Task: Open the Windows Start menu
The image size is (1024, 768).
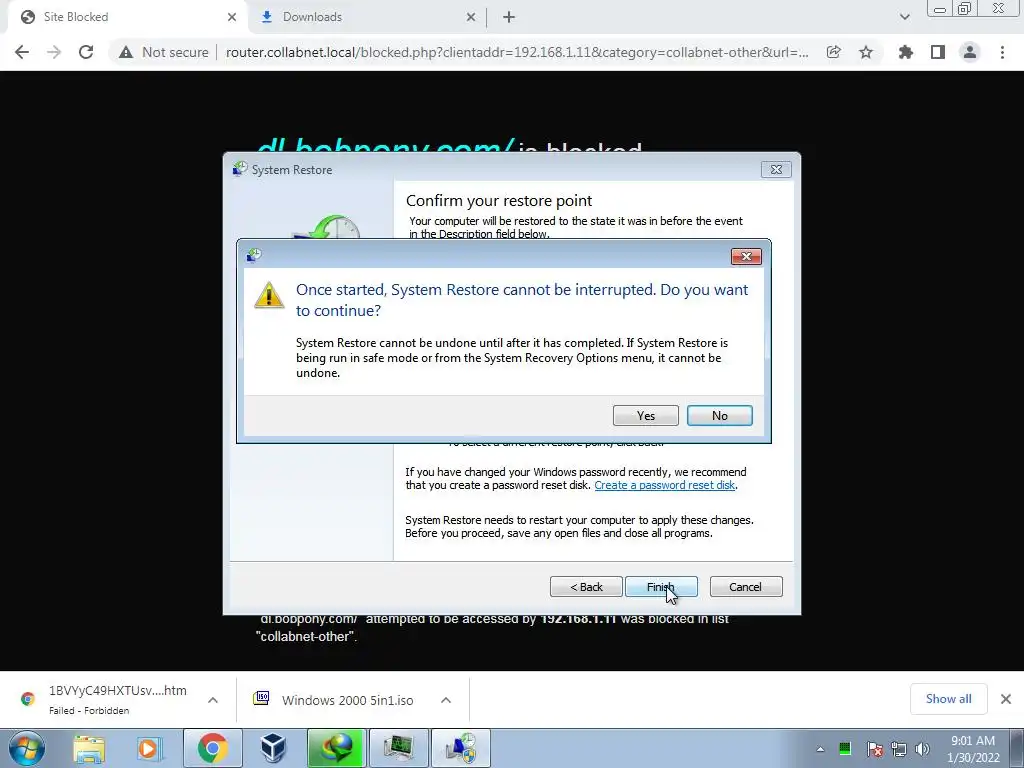Action: pyautogui.click(x=26, y=748)
